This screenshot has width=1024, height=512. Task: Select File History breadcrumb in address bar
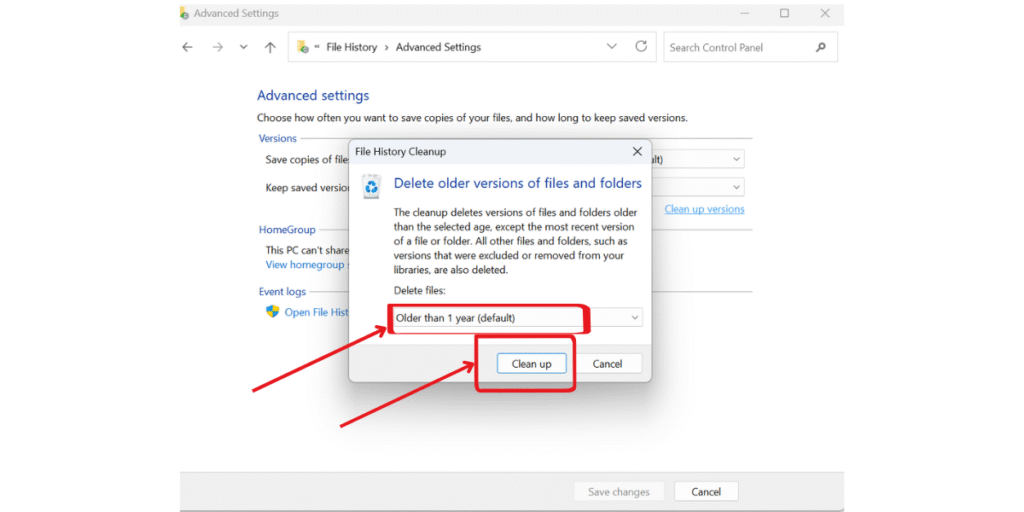[x=351, y=47]
